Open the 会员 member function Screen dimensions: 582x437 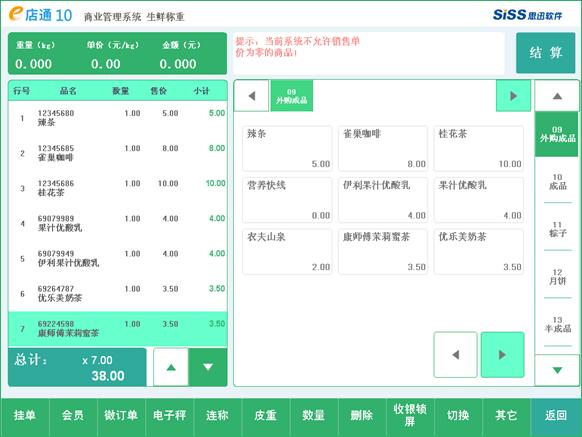pos(73,415)
